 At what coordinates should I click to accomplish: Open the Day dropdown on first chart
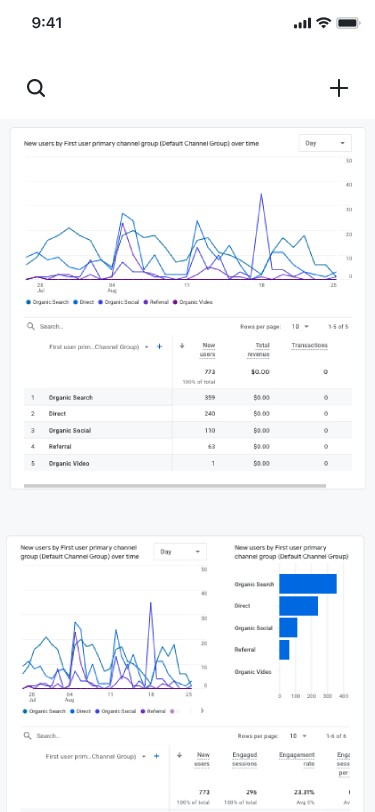[325, 143]
